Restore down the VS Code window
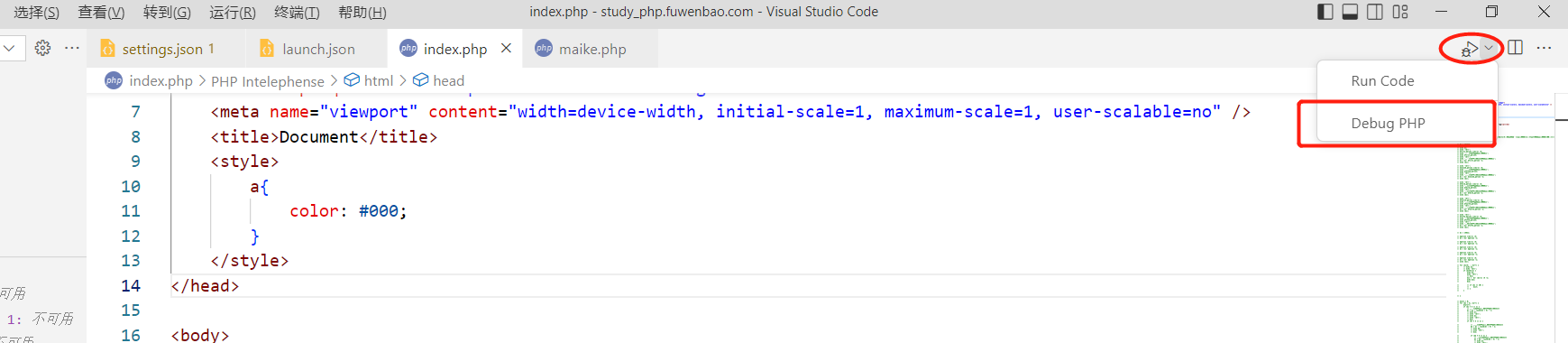 tap(1491, 12)
